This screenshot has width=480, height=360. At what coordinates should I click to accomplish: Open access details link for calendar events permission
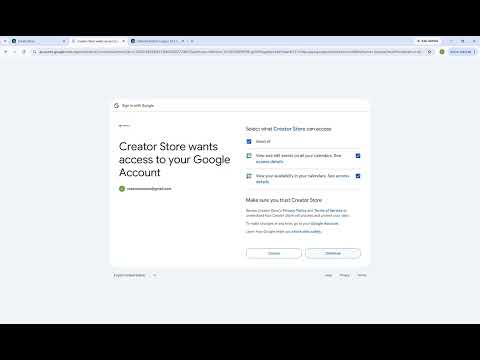tap(269, 162)
